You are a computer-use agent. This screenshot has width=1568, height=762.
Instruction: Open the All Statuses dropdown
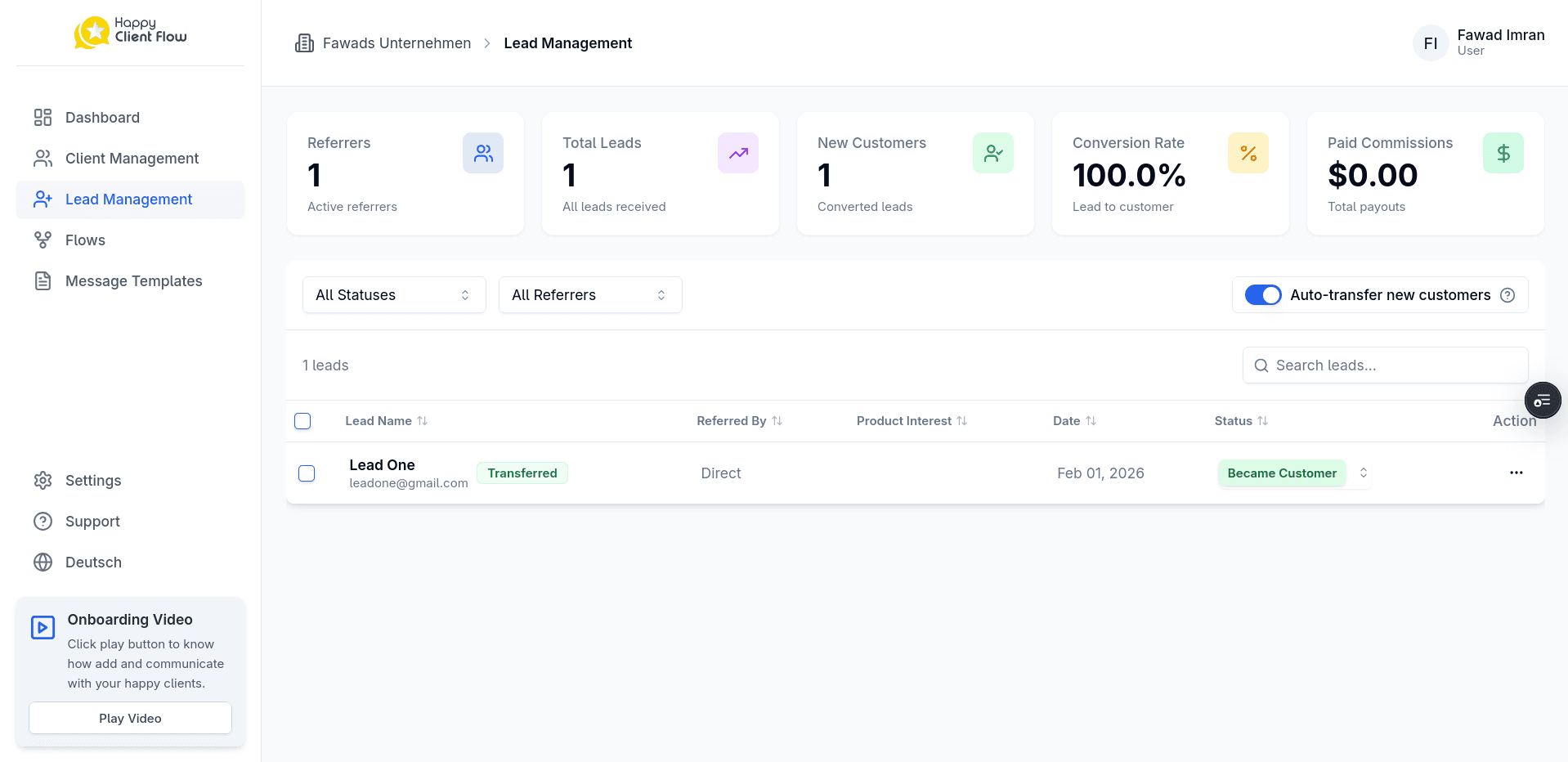point(393,294)
